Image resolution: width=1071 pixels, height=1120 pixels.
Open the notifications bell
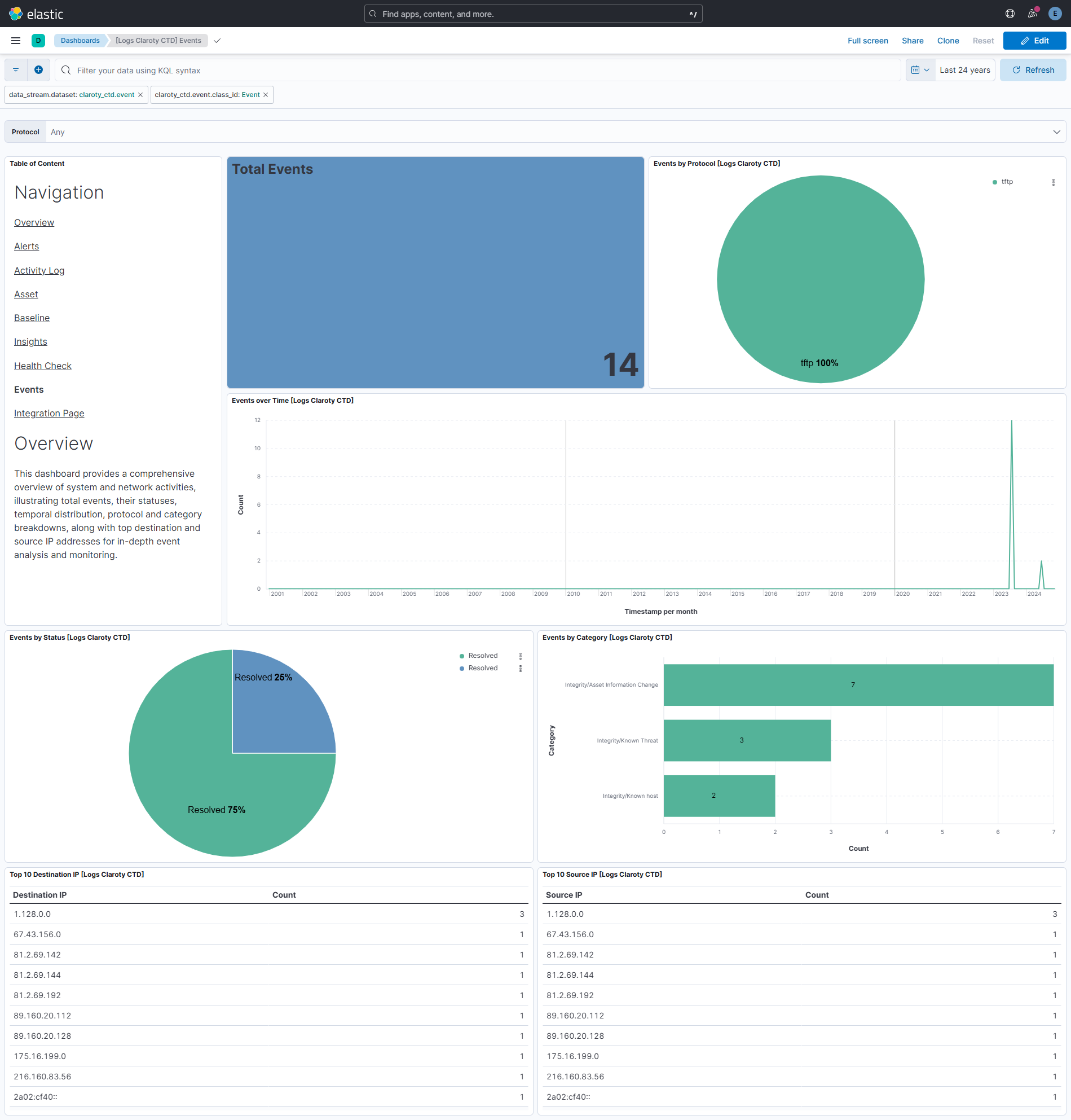click(x=1032, y=14)
